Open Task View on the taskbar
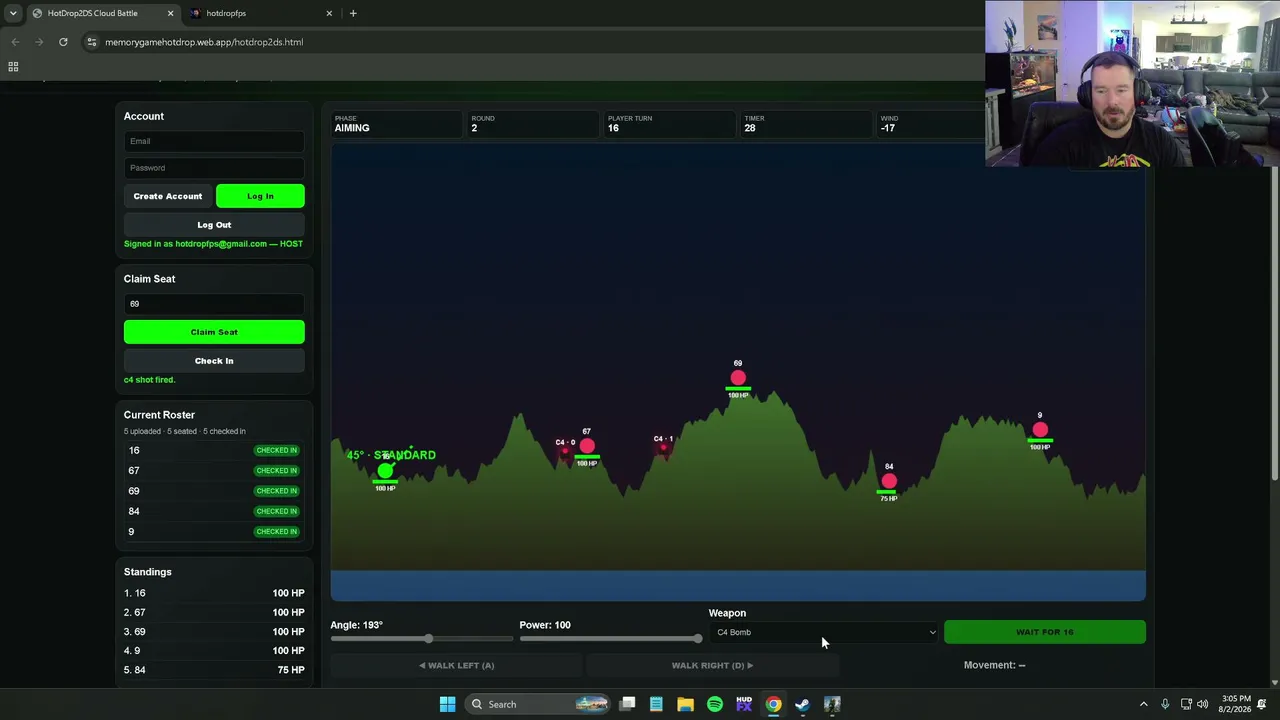Image resolution: width=1280 pixels, height=720 pixels. pyautogui.click(x=627, y=704)
